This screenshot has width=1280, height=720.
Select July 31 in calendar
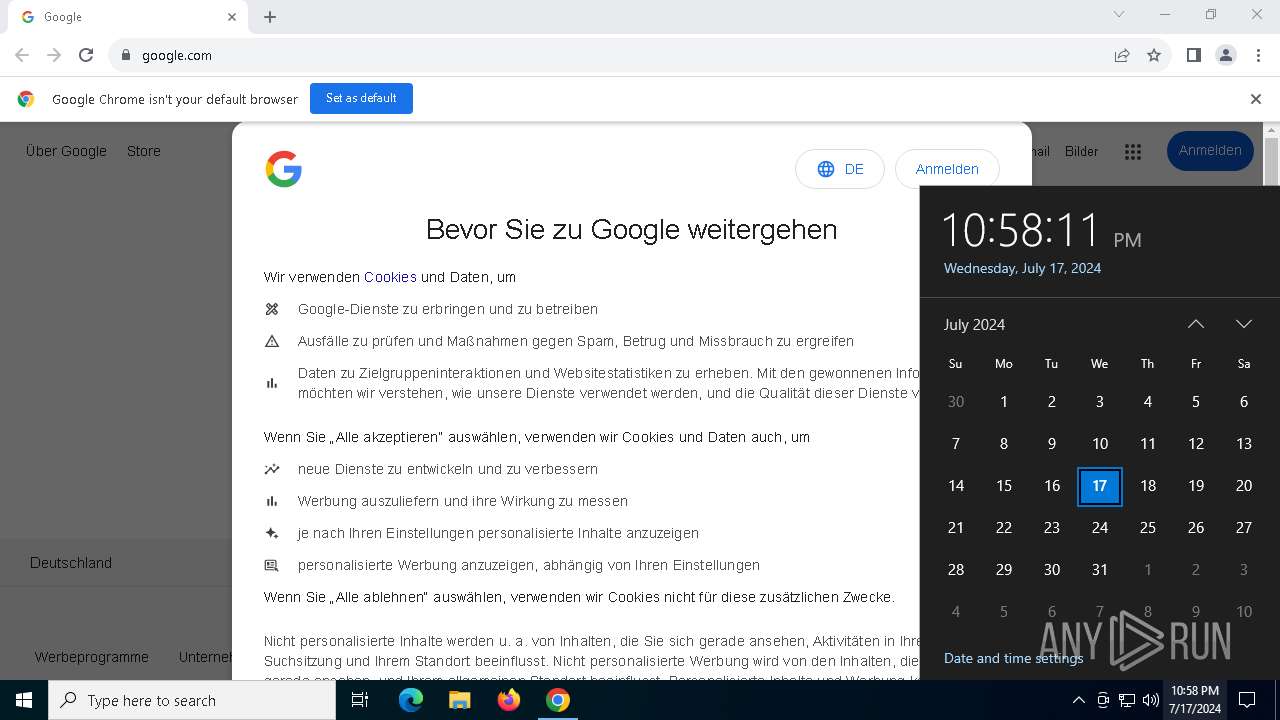pyautogui.click(x=1099, y=570)
